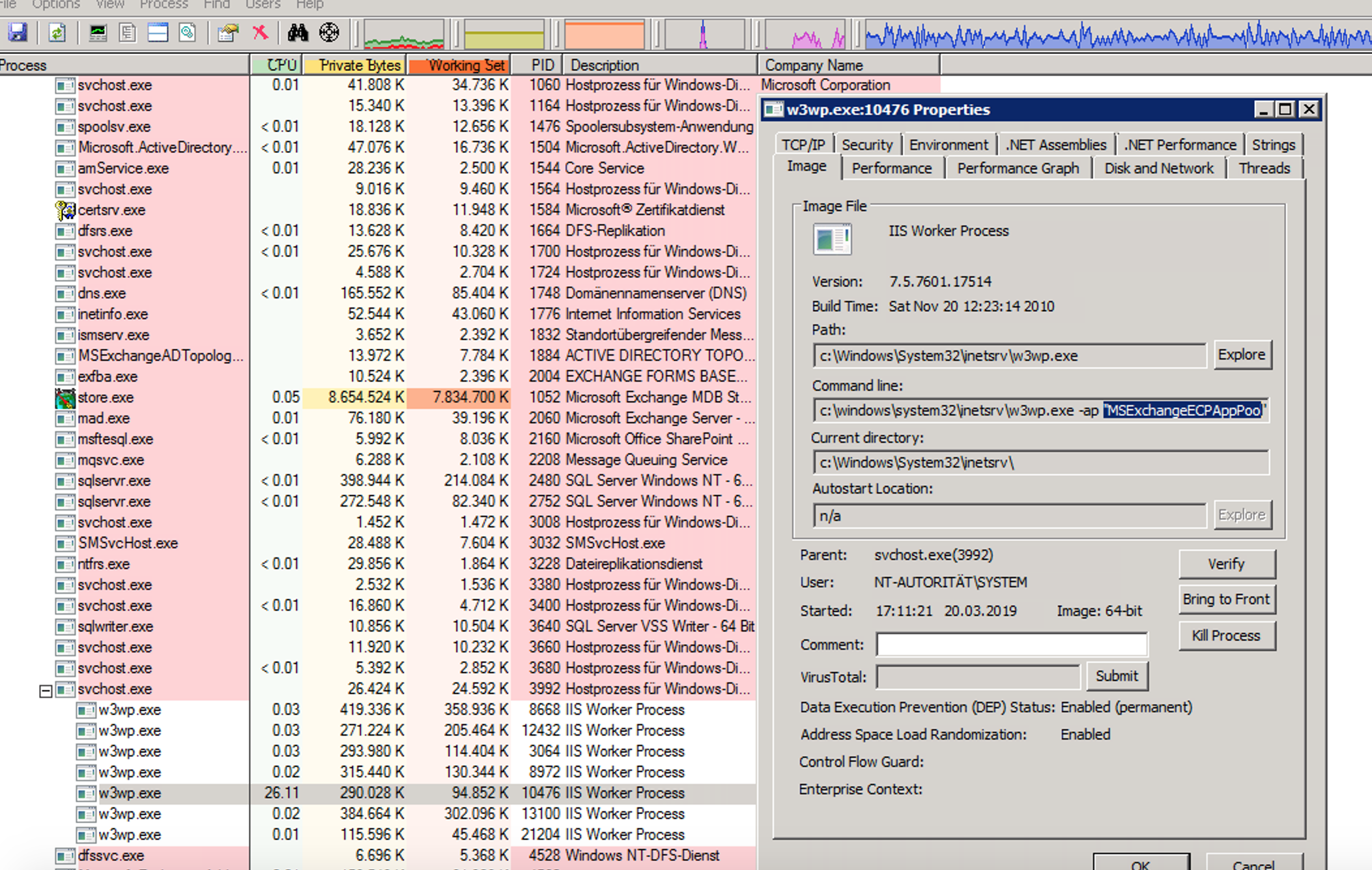
Task: Sort by the CPU column header
Action: [276, 65]
